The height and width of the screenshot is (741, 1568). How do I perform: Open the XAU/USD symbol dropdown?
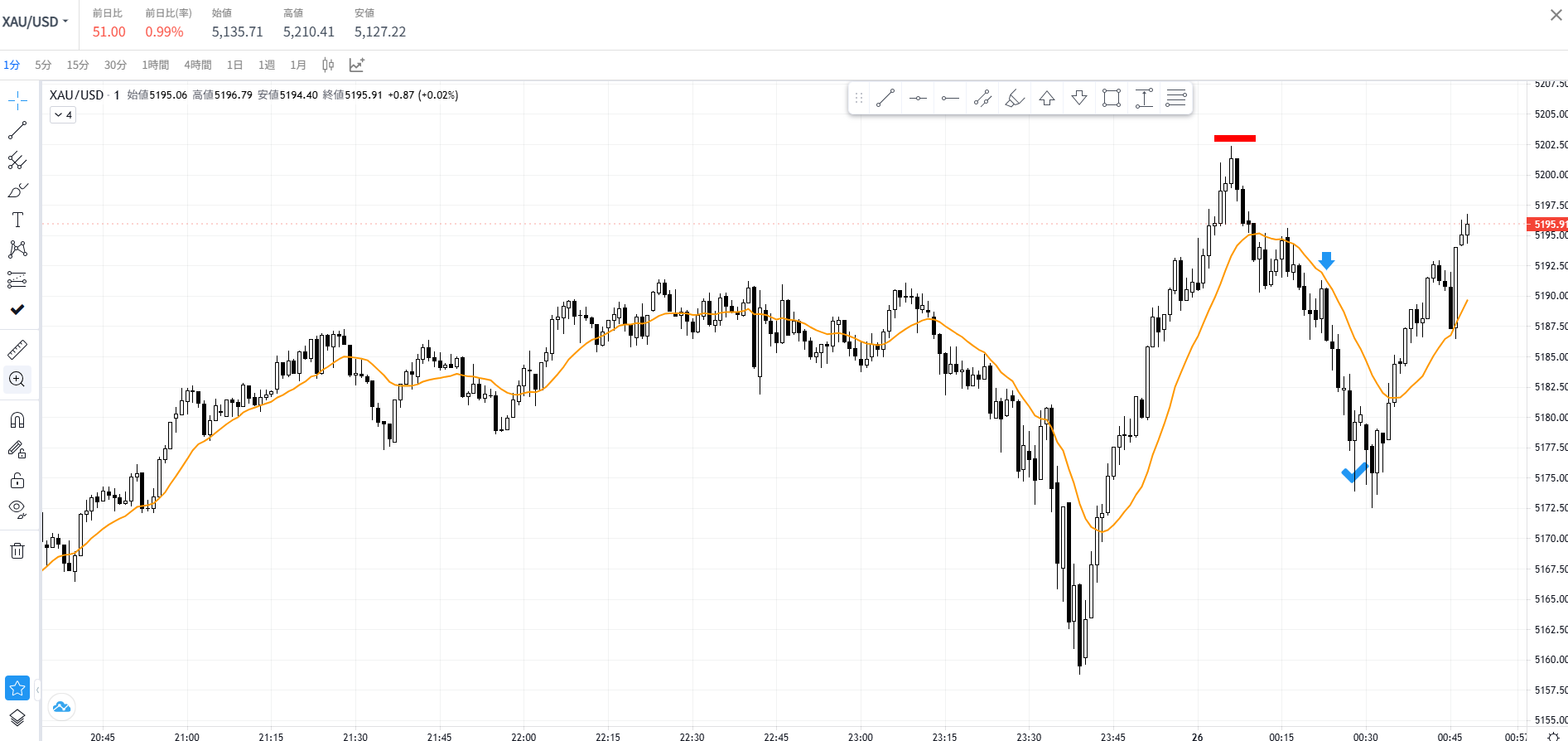click(x=36, y=22)
